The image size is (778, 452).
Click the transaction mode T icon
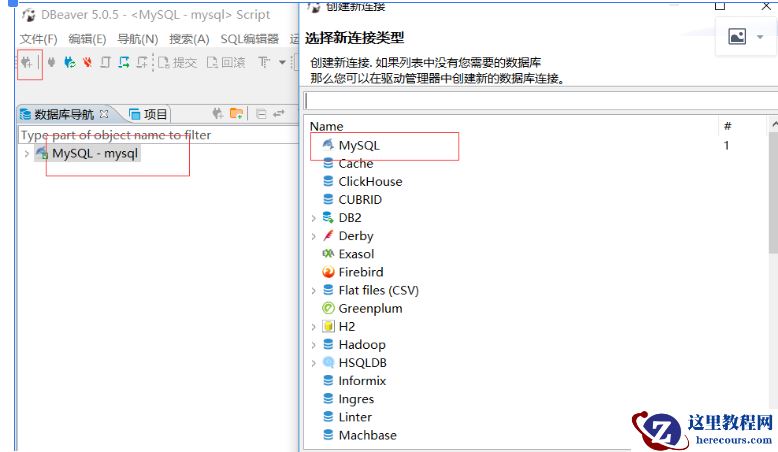pyautogui.click(x=264, y=63)
